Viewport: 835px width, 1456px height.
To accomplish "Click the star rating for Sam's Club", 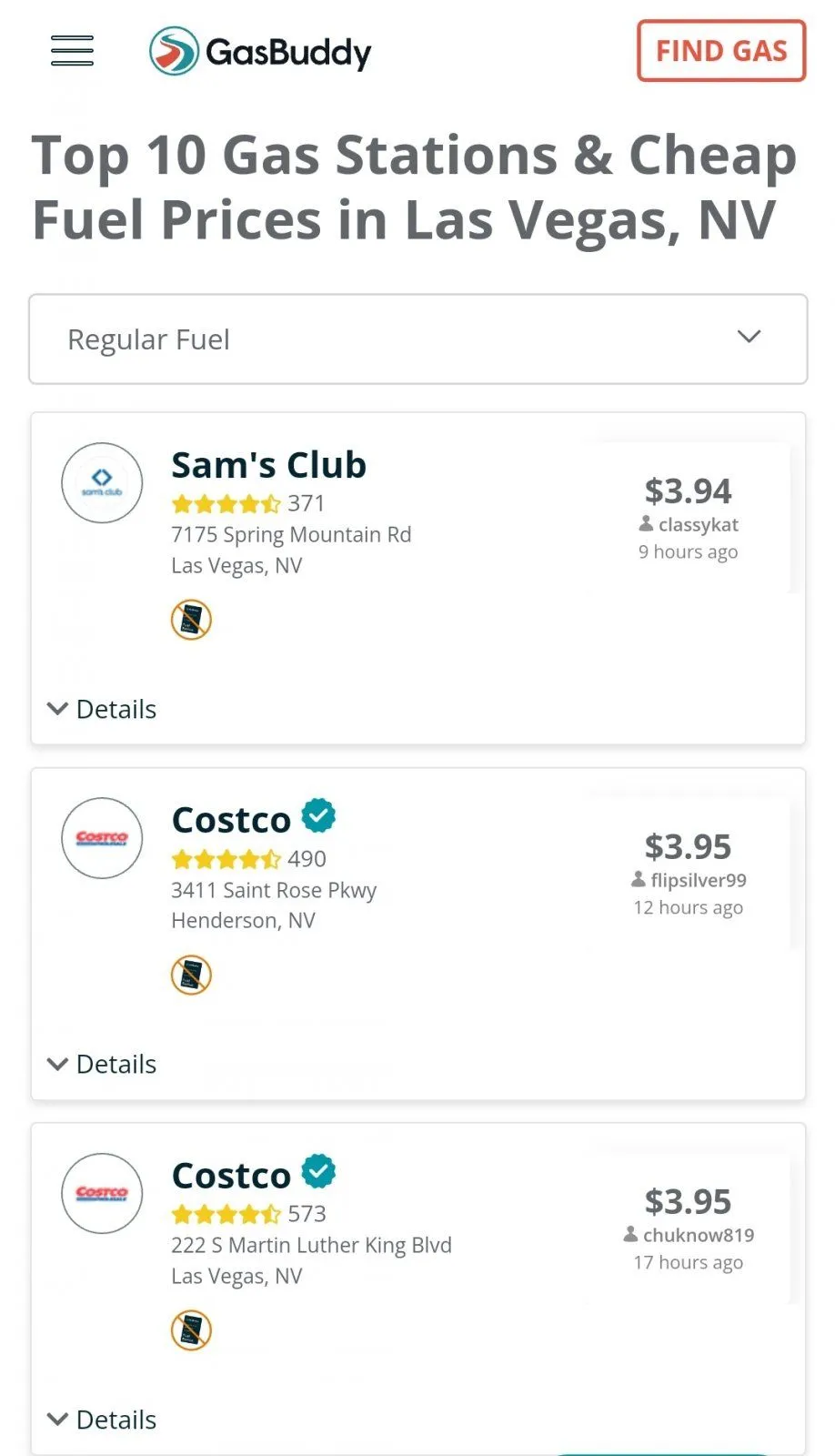I will (x=226, y=503).
